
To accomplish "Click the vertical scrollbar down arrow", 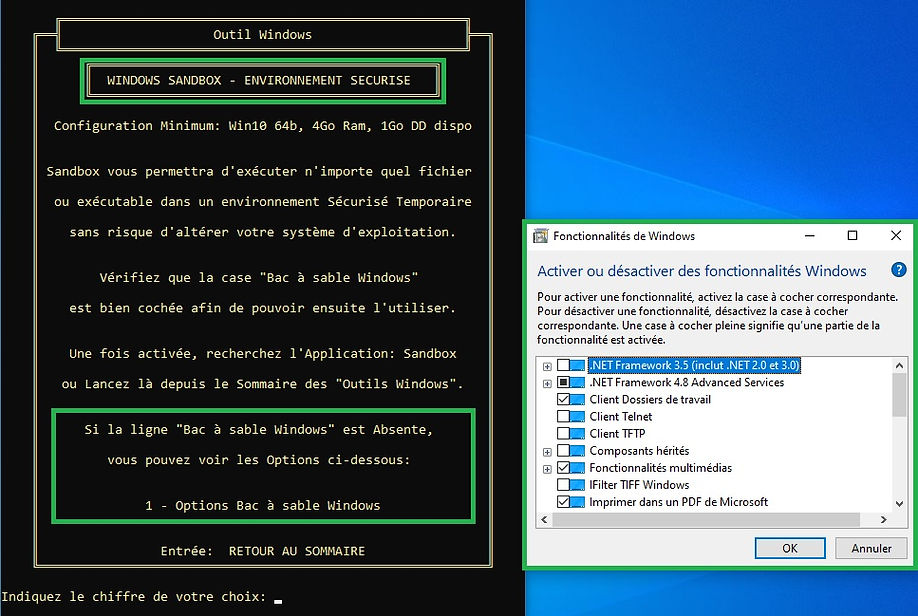I will tap(900, 504).
